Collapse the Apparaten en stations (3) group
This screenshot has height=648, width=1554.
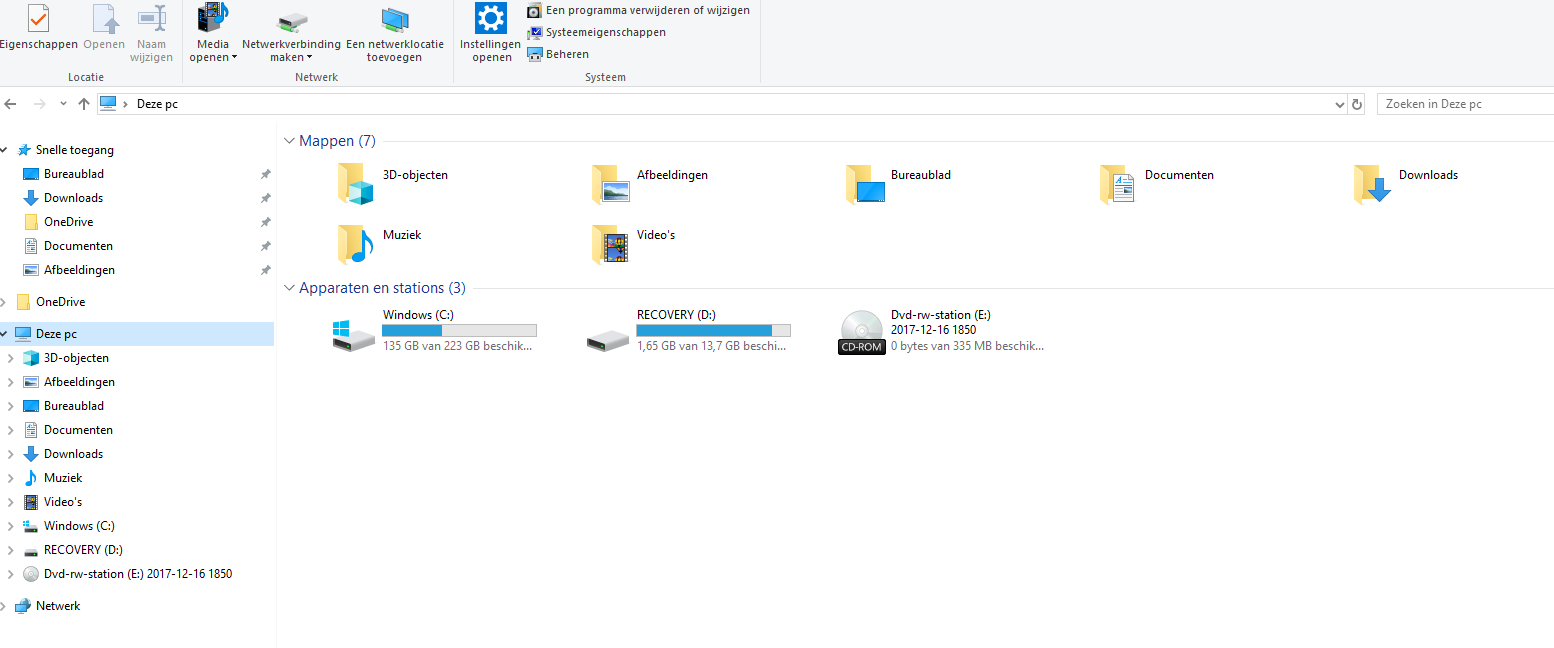pyautogui.click(x=290, y=288)
